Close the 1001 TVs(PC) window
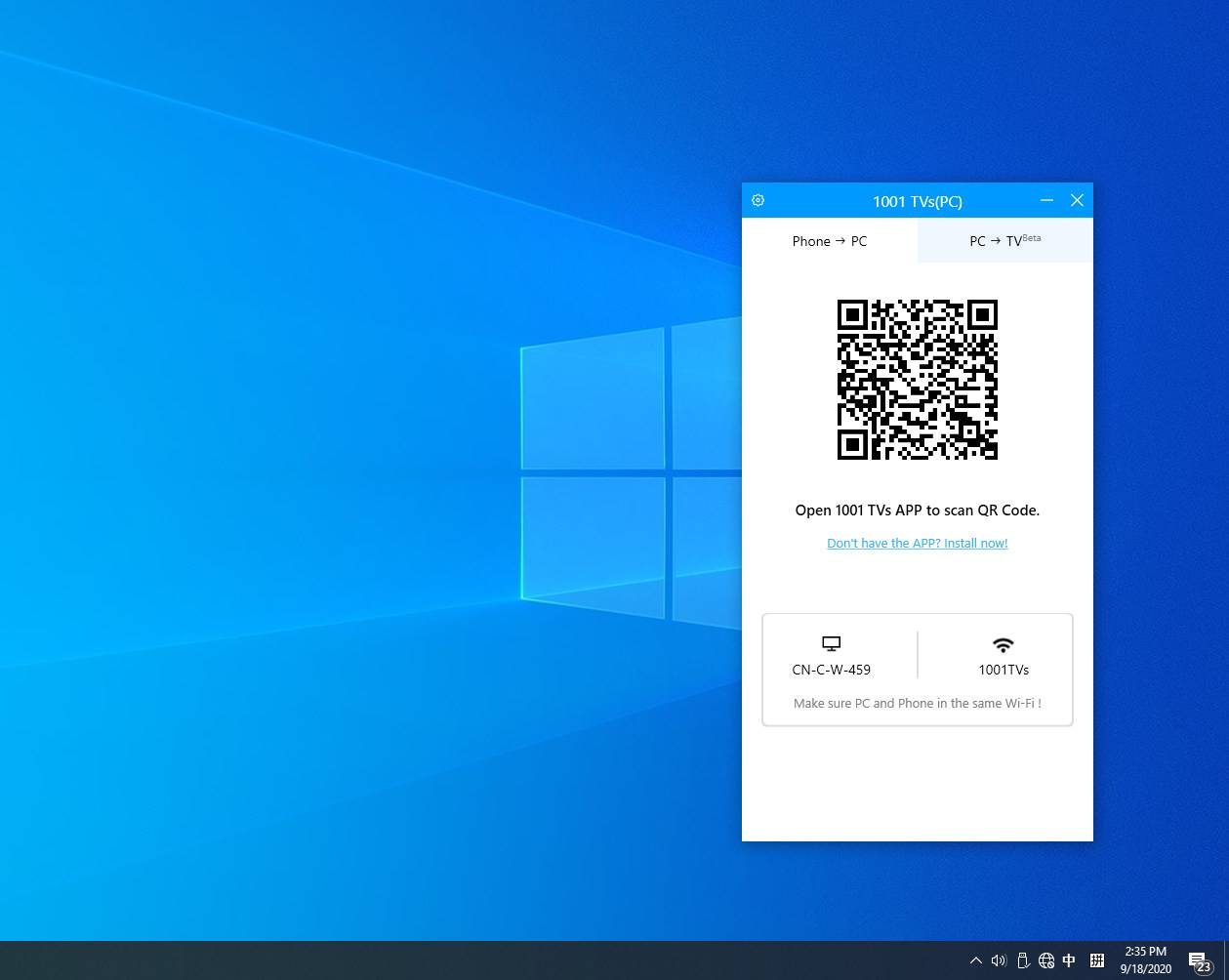1229x980 pixels. [1077, 200]
